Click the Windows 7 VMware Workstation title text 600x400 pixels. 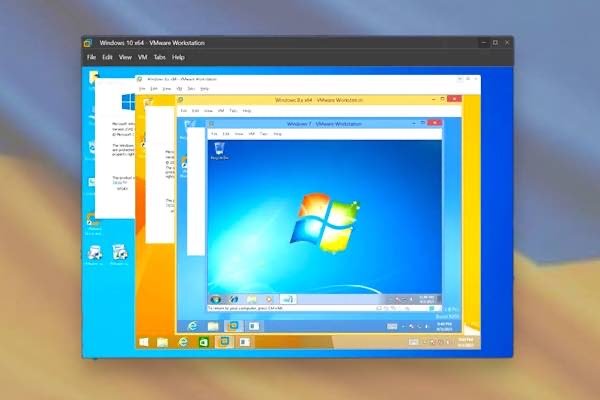pyautogui.click(x=324, y=124)
